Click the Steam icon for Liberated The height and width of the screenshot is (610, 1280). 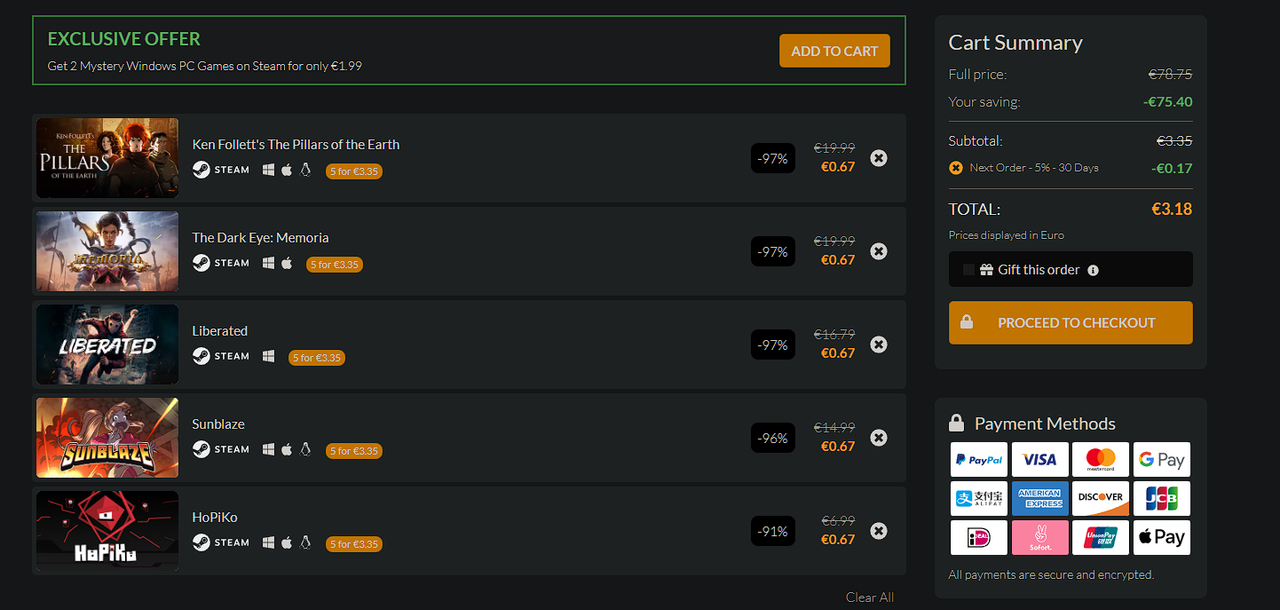pos(201,356)
